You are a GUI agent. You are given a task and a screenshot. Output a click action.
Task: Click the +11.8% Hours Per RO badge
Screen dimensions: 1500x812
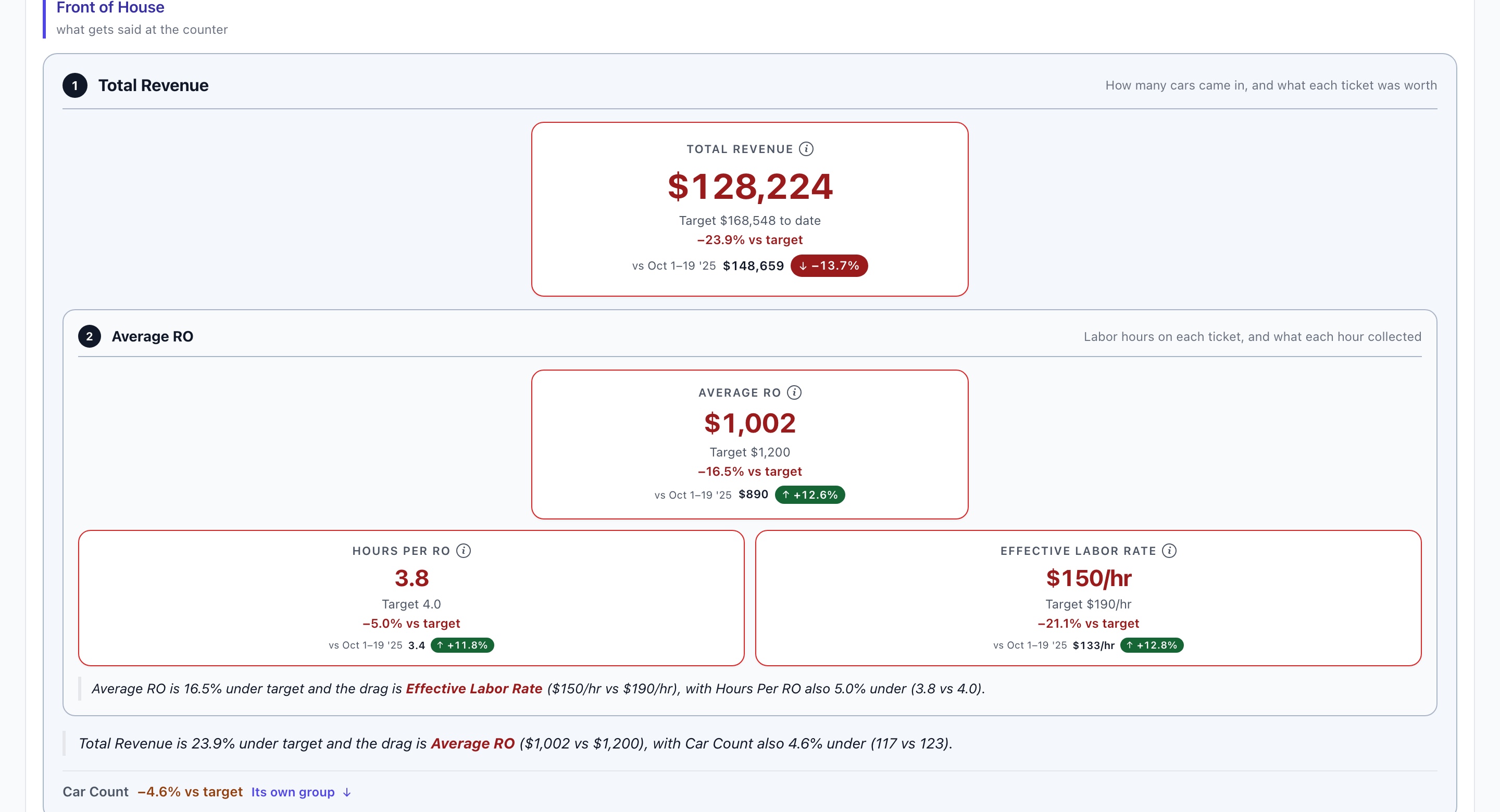(x=463, y=645)
